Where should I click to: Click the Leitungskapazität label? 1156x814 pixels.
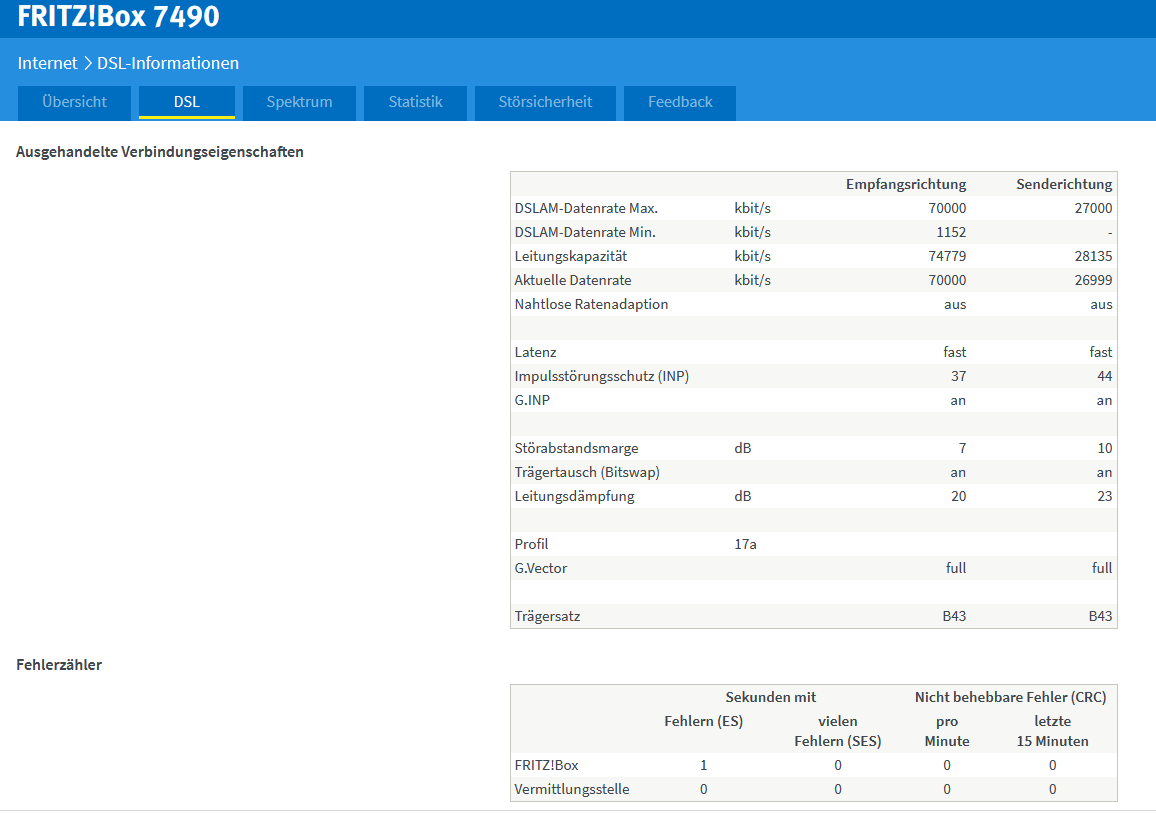point(571,257)
